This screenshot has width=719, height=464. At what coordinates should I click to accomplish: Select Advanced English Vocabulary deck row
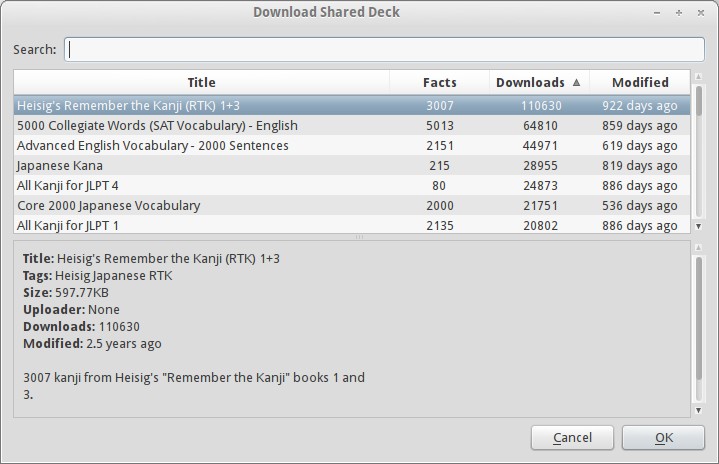point(352,145)
